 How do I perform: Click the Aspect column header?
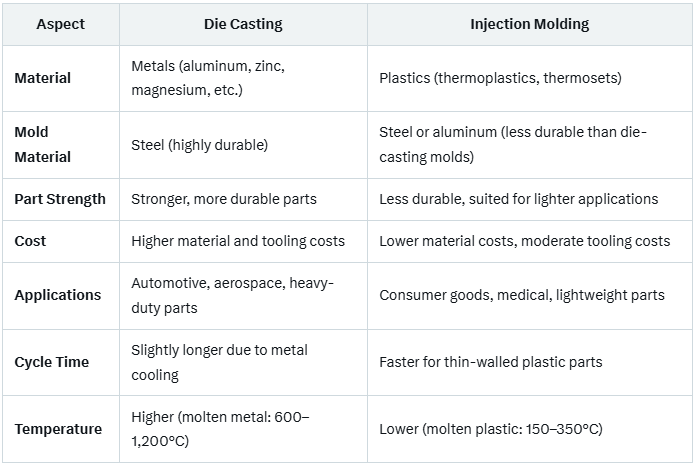[x=60, y=24]
